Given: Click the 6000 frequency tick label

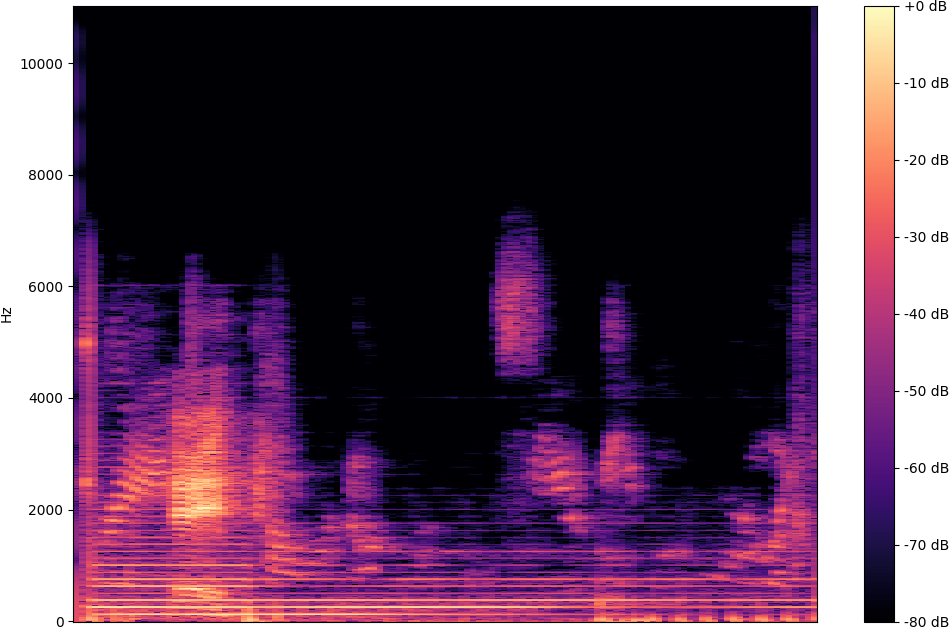Looking at the screenshot, I should tap(45, 287).
